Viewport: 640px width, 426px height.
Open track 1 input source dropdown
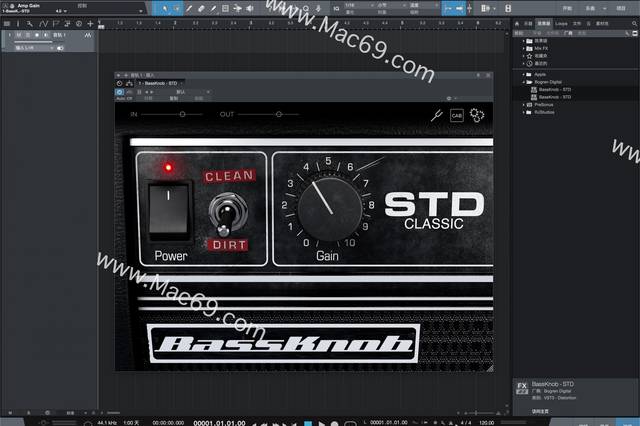coord(34,48)
